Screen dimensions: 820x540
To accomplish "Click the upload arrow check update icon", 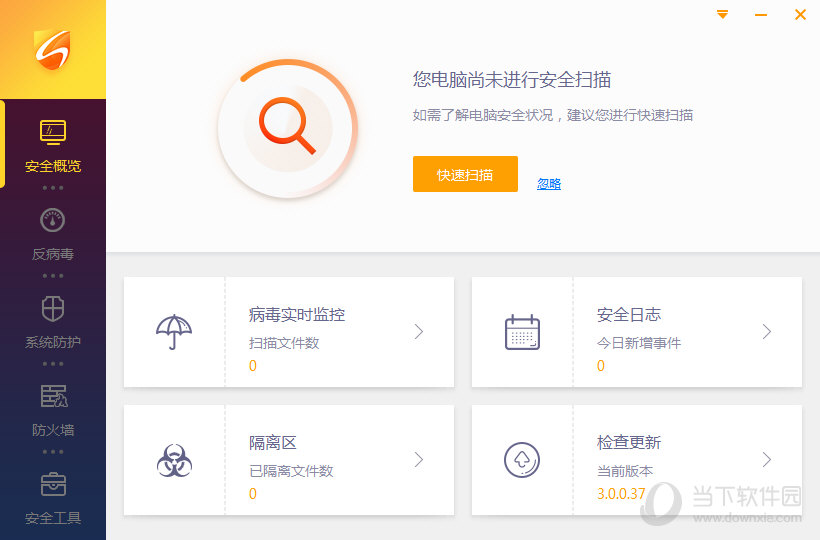I will point(522,460).
